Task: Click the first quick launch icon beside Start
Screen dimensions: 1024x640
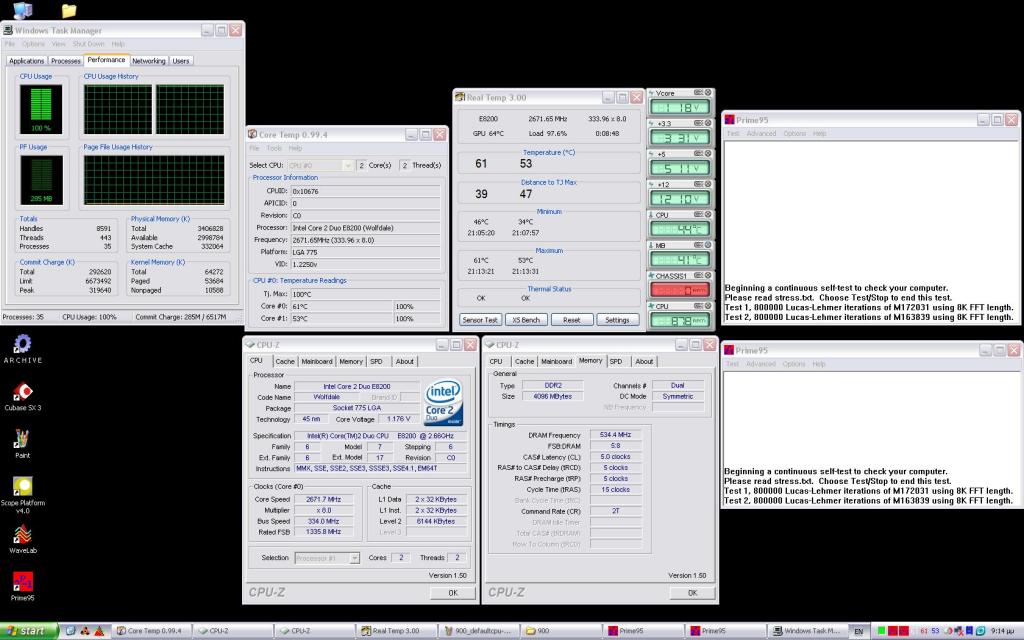Action: tap(71, 631)
